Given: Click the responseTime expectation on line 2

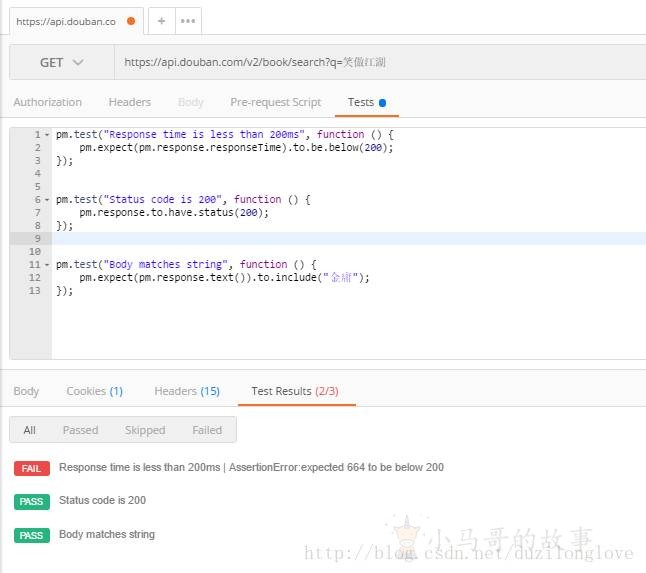Looking at the screenshot, I should point(236,147).
